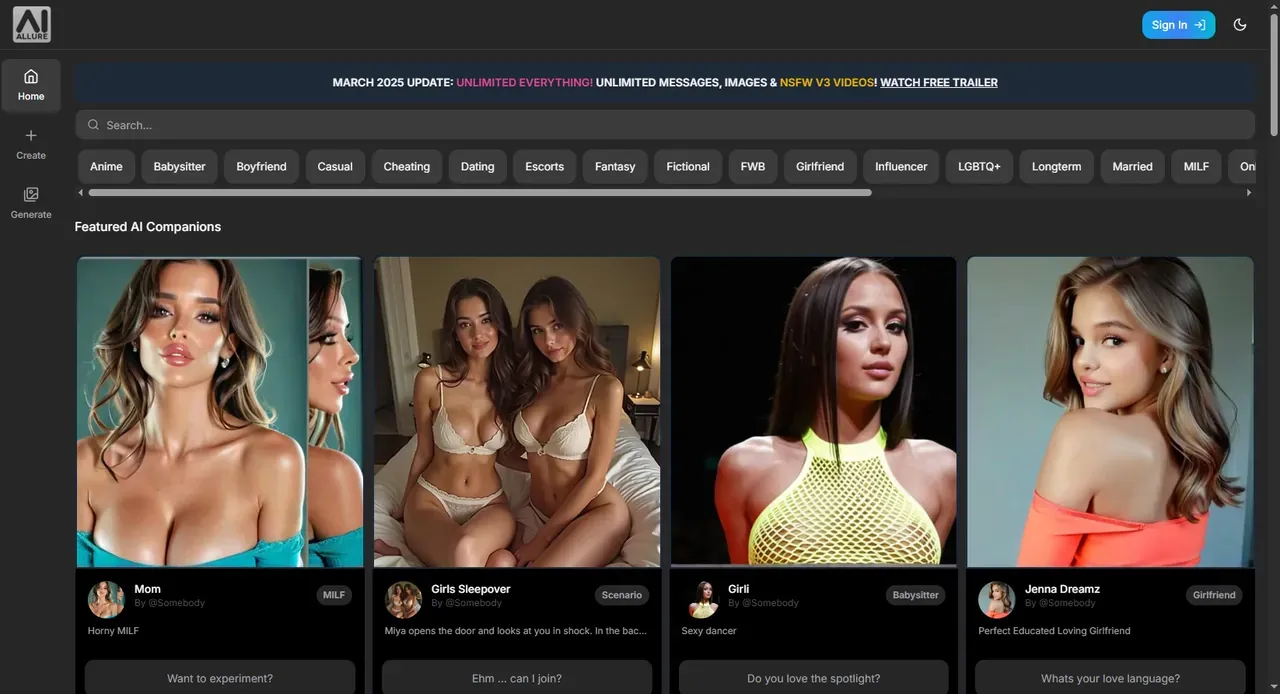The height and width of the screenshot is (694, 1280).
Task: Select the FWB category chip
Action: [x=753, y=167]
